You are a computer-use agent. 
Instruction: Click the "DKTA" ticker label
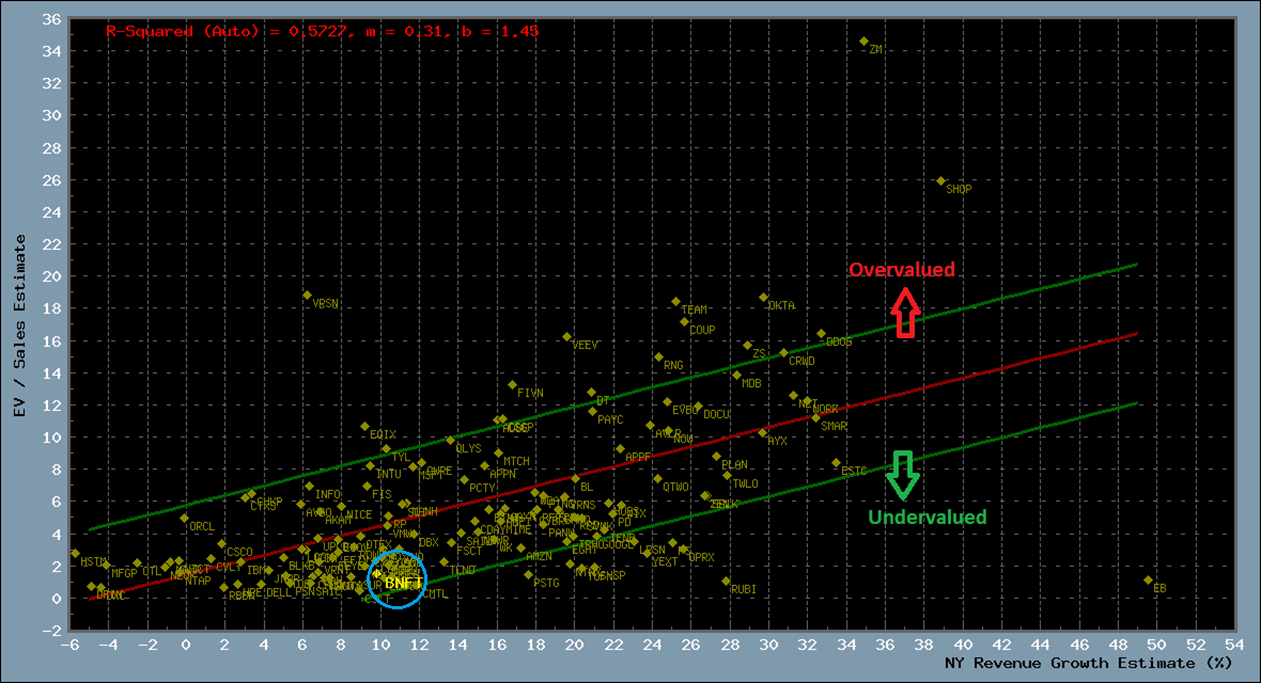point(782,306)
